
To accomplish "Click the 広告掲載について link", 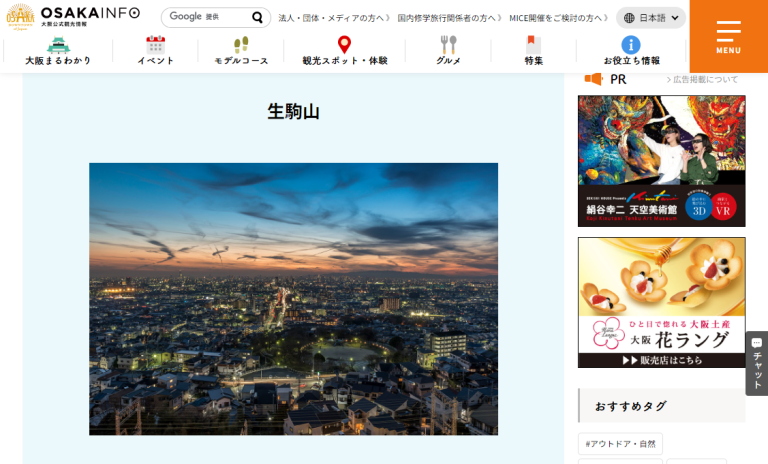I will click(705, 80).
